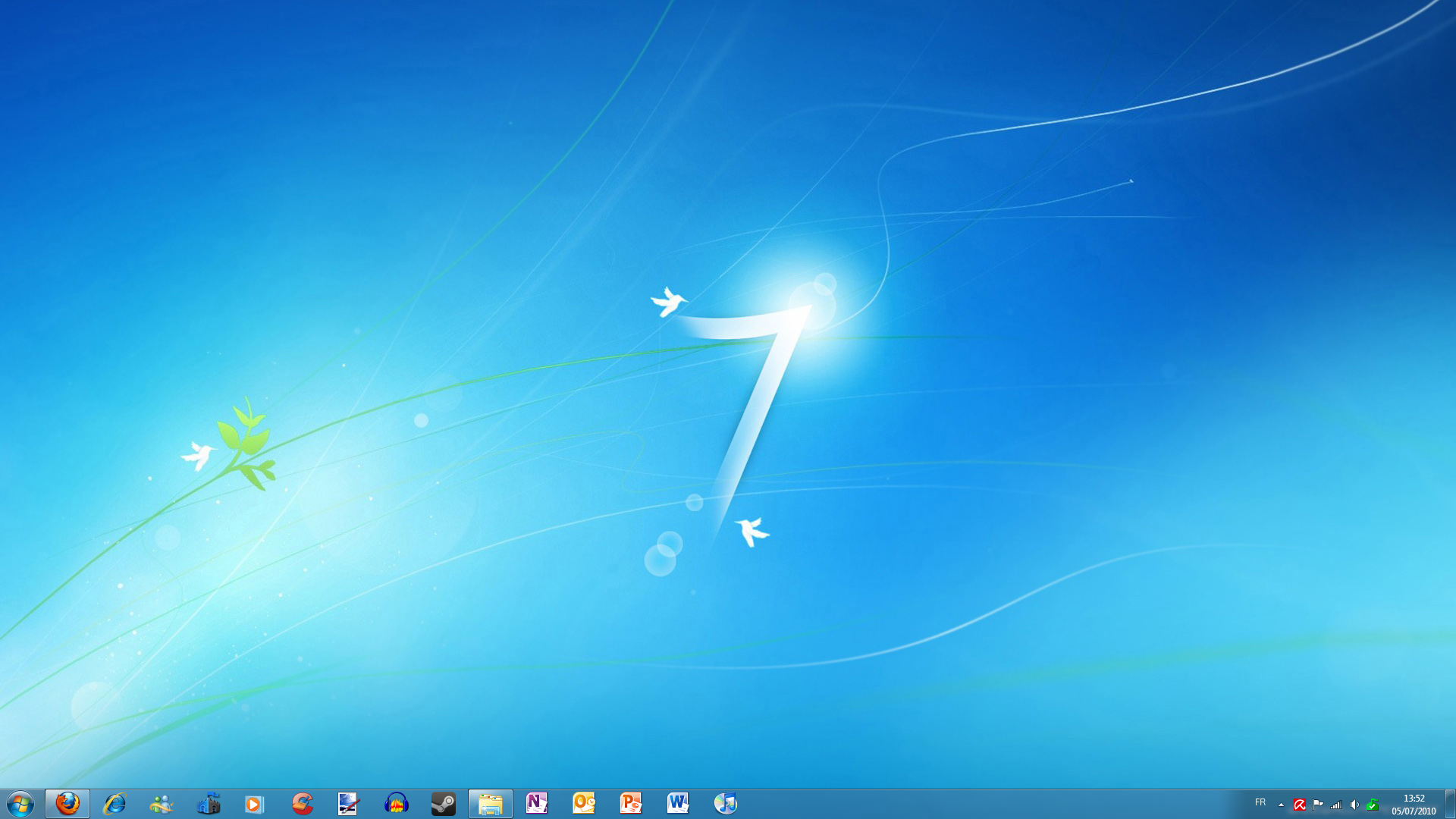Switch to the Firefox taskbar button
Viewport: 1456px width, 819px height.
click(x=67, y=804)
